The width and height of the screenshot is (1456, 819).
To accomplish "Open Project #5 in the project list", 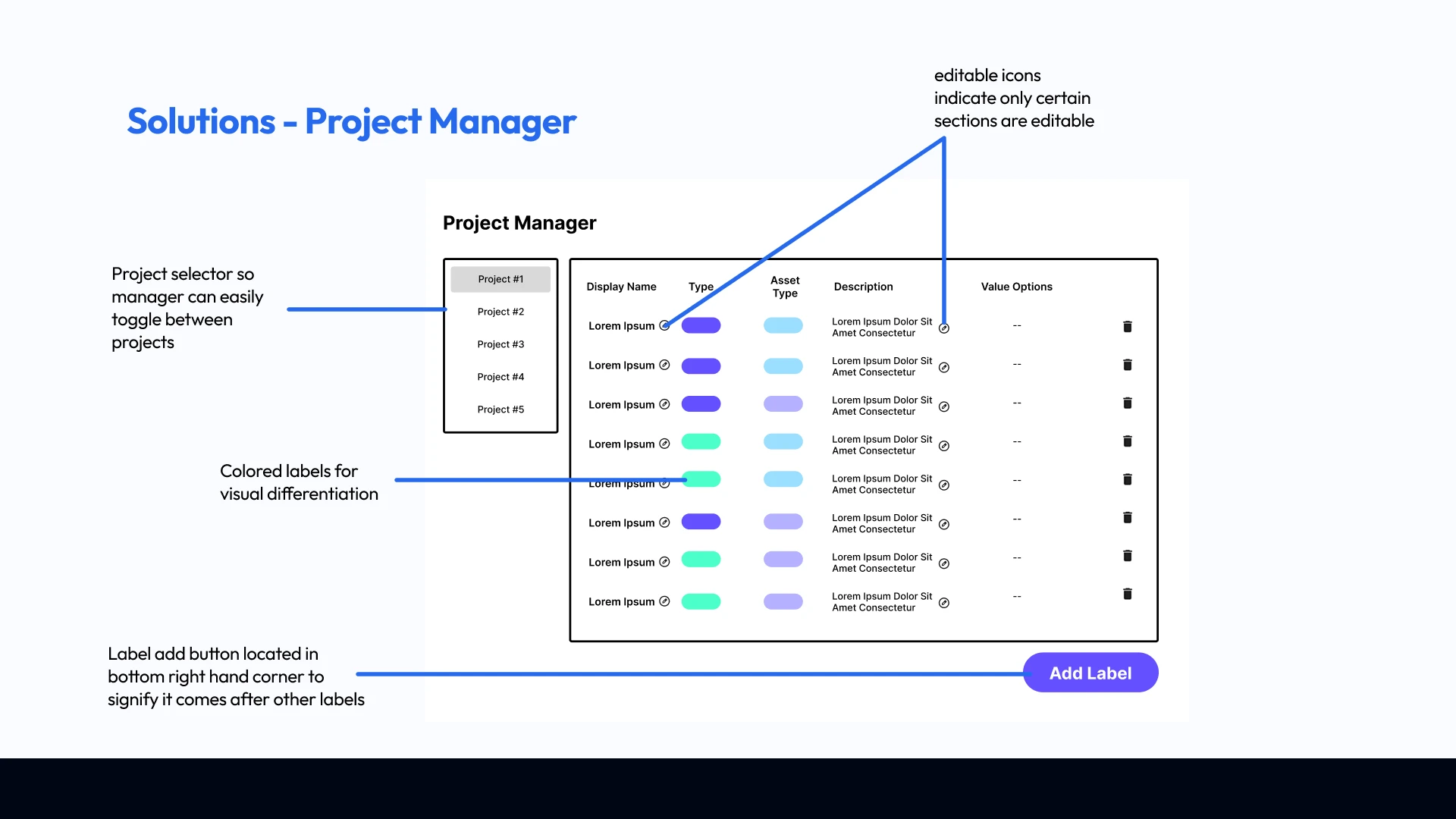I will pyautogui.click(x=500, y=409).
